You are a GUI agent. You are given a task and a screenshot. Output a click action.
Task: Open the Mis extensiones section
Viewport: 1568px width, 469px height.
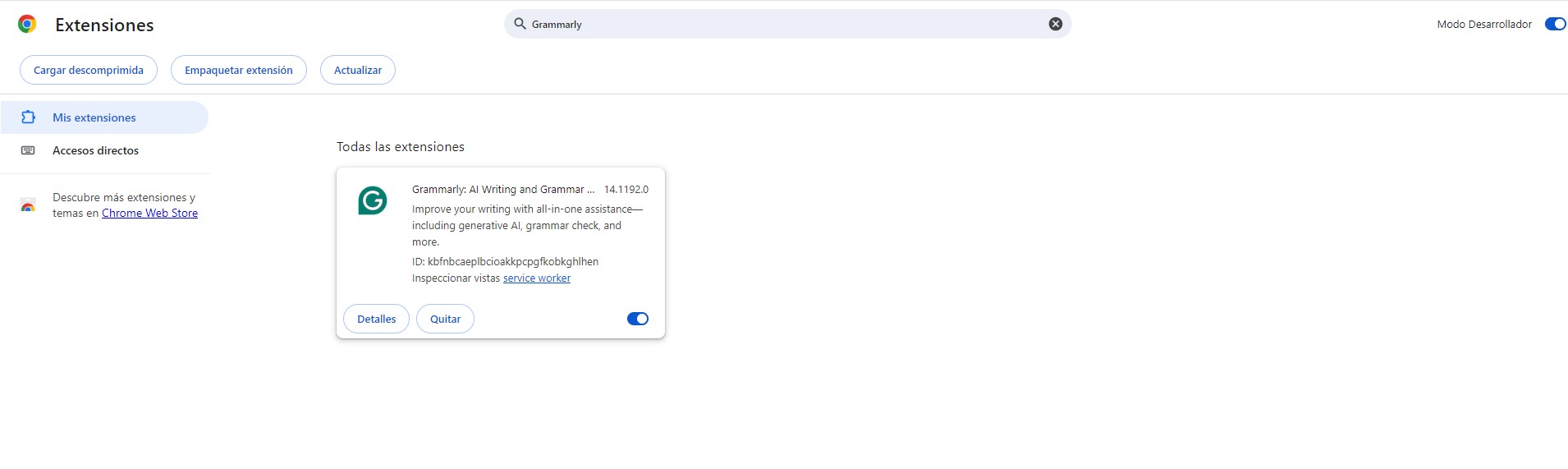[x=94, y=117]
